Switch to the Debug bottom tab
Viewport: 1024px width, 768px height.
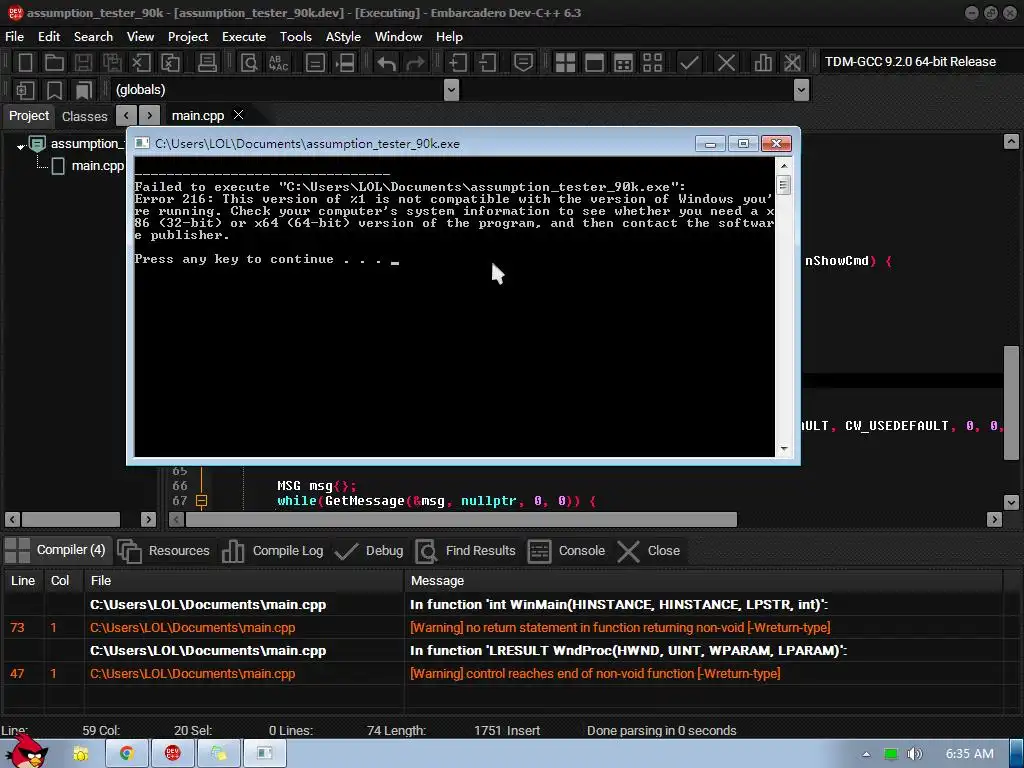370,551
